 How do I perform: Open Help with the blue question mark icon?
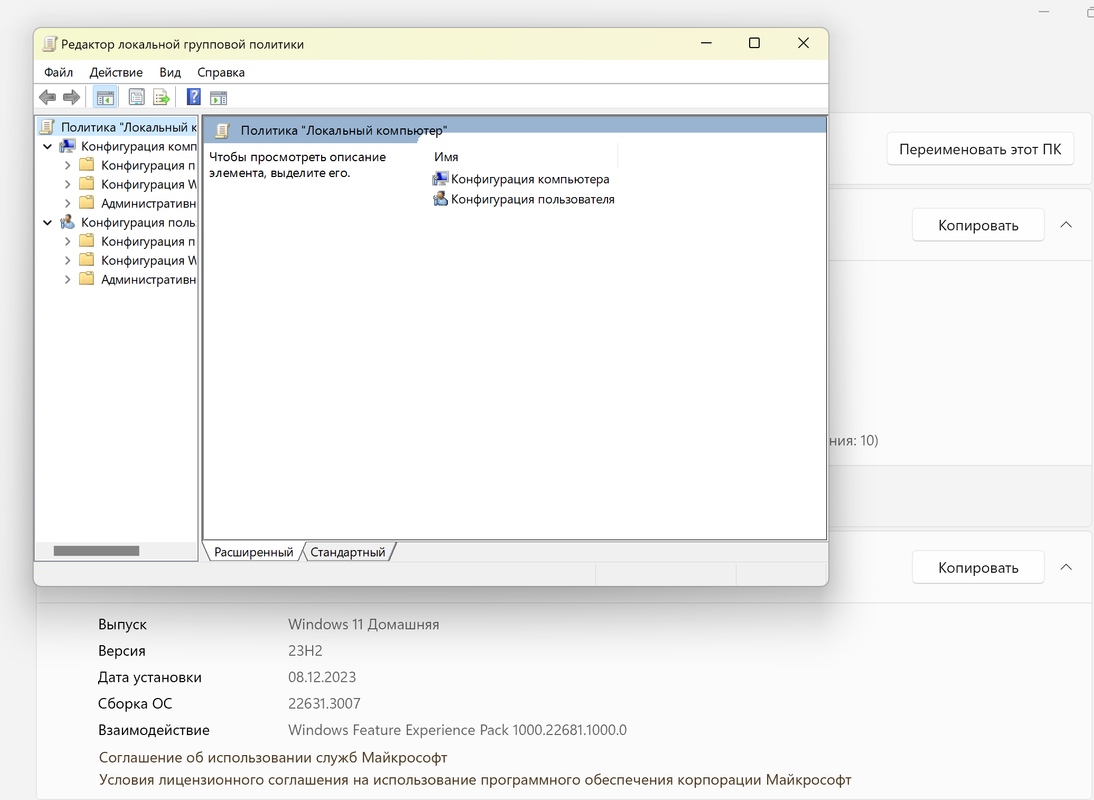pyautogui.click(x=193, y=98)
